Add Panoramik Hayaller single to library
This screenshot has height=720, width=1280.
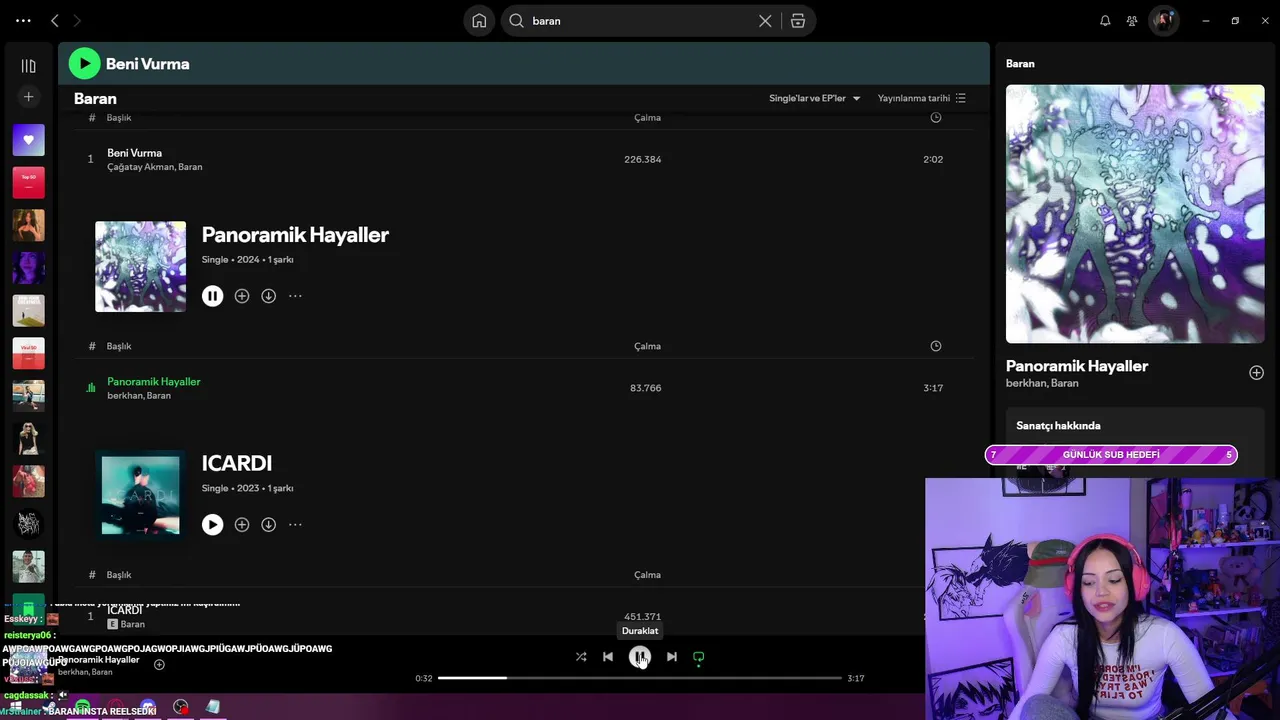click(x=241, y=296)
